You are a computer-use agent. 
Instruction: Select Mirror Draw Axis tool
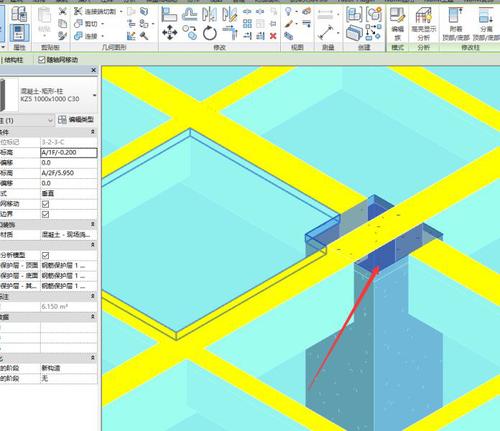click(x=230, y=14)
